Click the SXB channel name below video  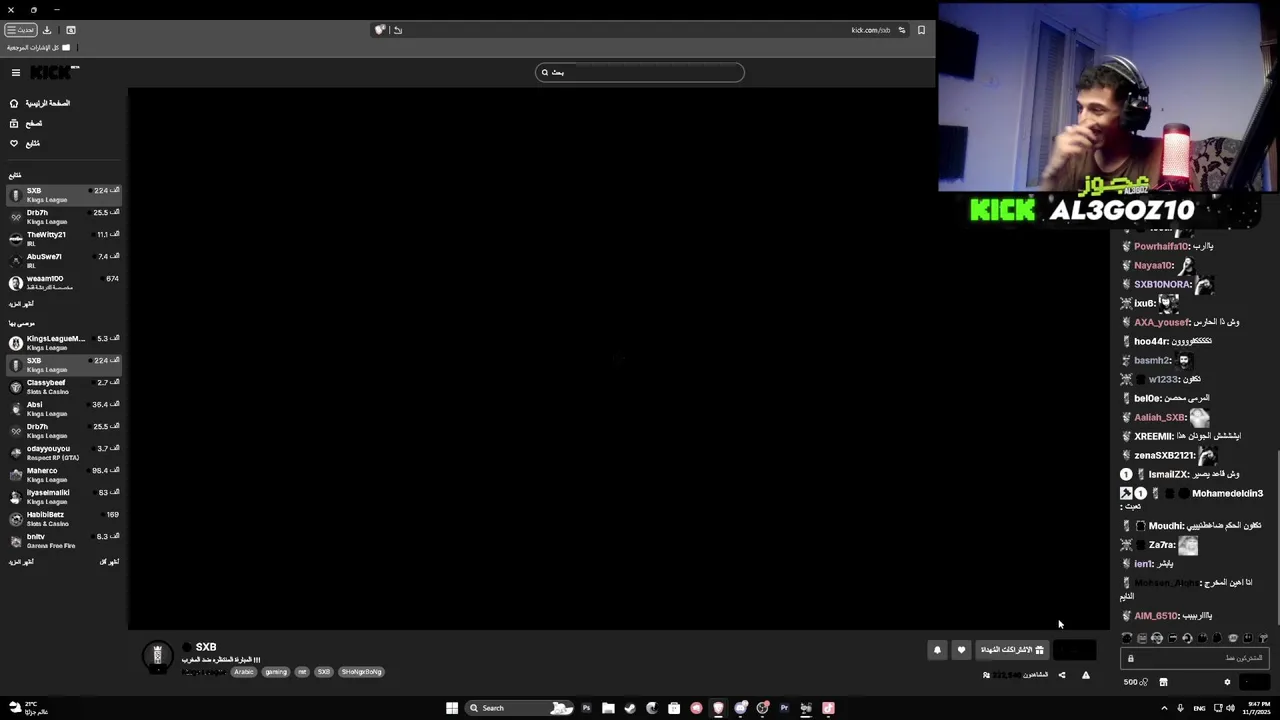(x=206, y=647)
